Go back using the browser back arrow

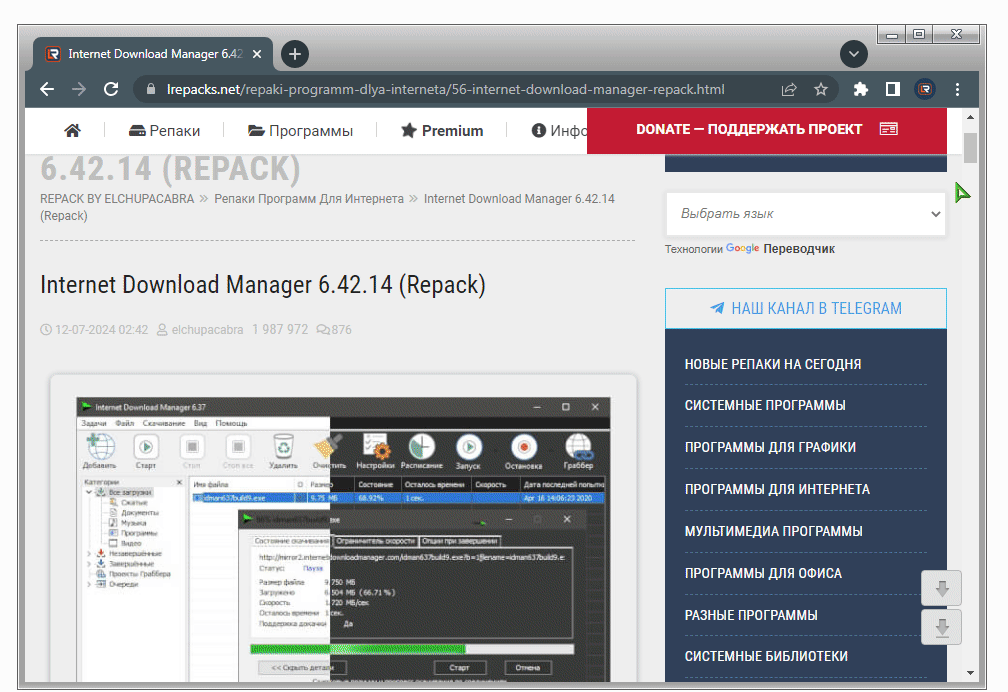47,89
